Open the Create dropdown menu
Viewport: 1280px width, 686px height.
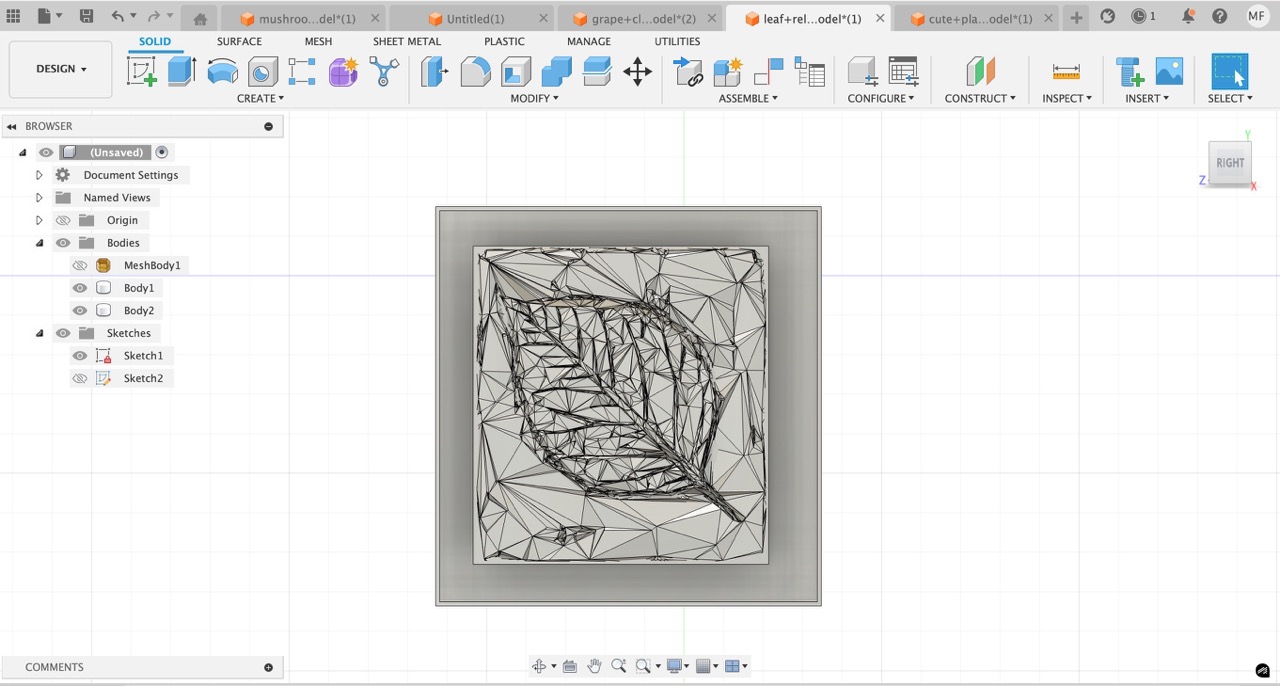(x=260, y=98)
